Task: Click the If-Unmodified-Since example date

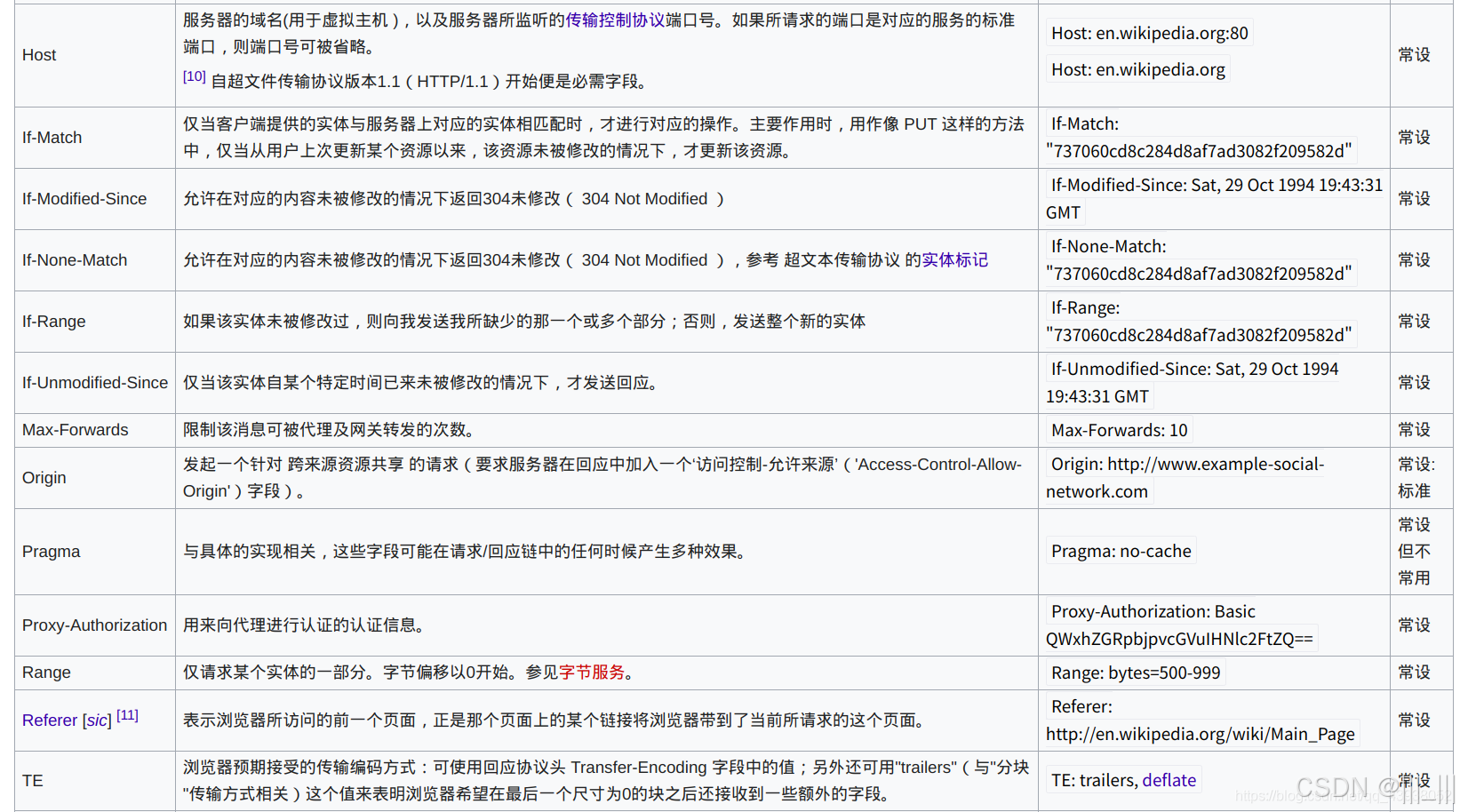Action: 1193,383
